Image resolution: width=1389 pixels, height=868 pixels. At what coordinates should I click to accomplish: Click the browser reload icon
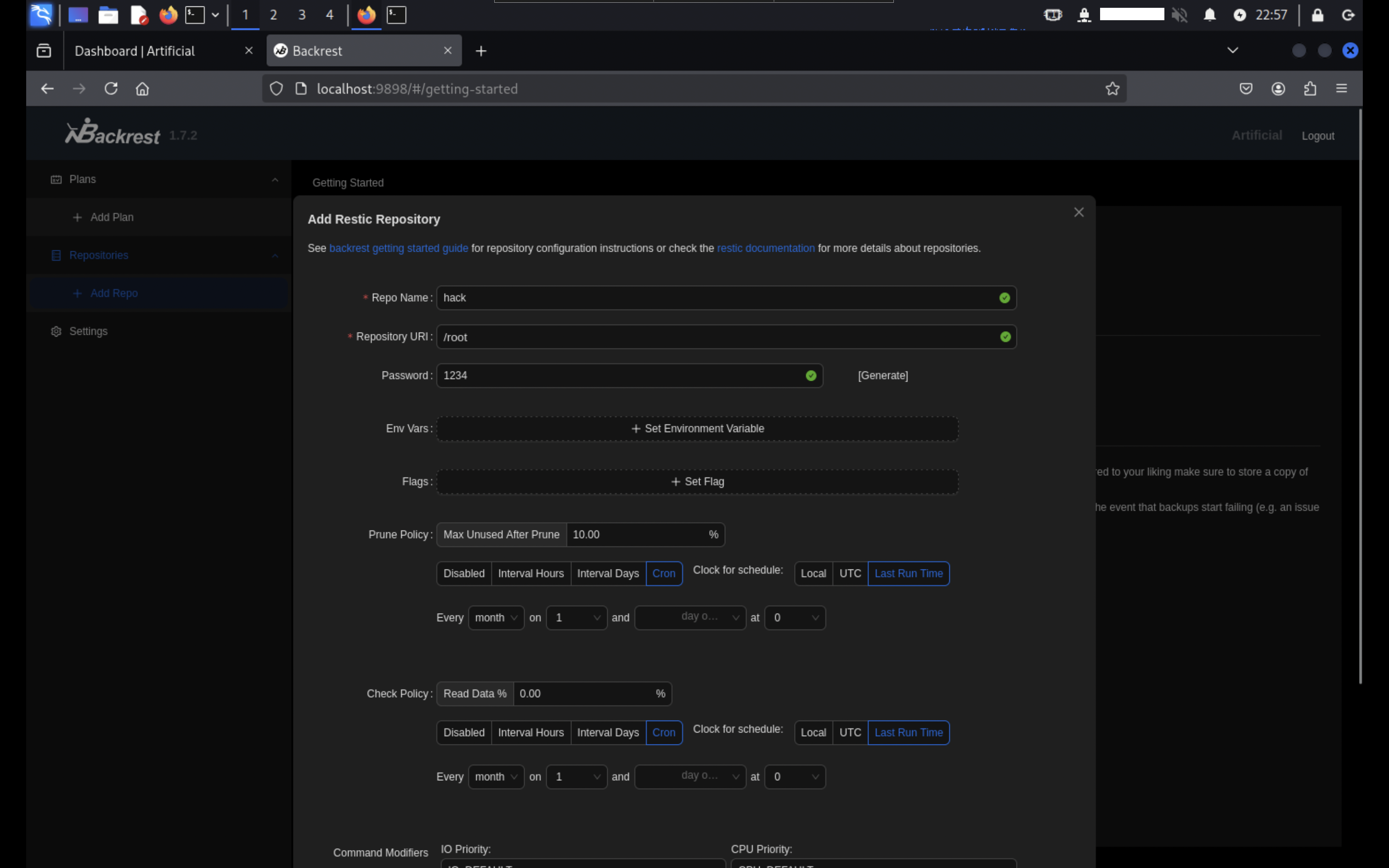click(x=111, y=88)
